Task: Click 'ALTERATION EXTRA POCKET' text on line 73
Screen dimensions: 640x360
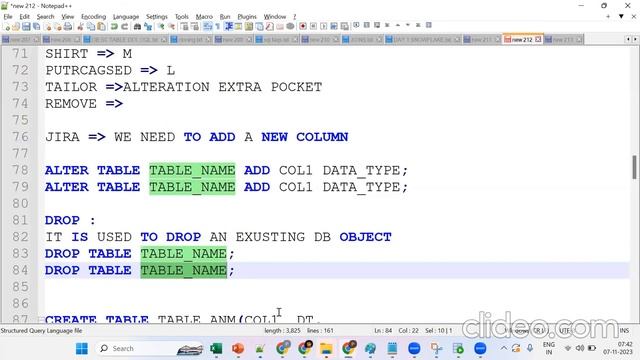Action: [x=222, y=87]
